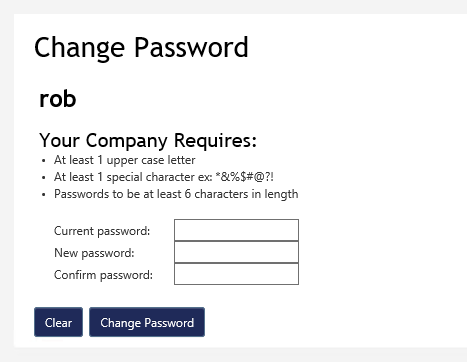Click the bullet before special character requirement
Screen dimensions: 467x362
(44, 178)
